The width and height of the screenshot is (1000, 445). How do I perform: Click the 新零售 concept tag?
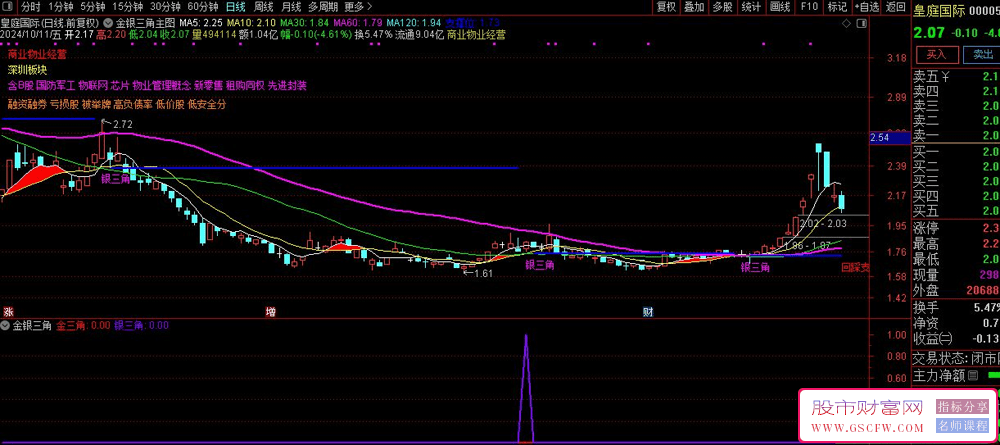209,85
